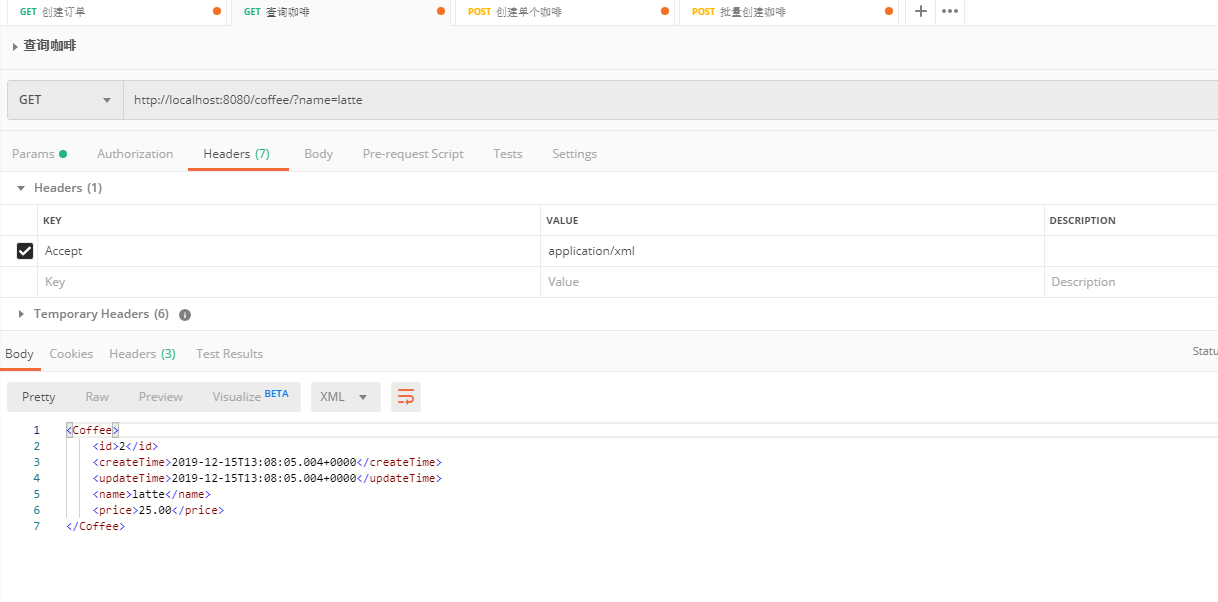Switch to the POST 创建单个咖啡 tab
Viewport: 1218px width, 602px height.
(x=566, y=12)
